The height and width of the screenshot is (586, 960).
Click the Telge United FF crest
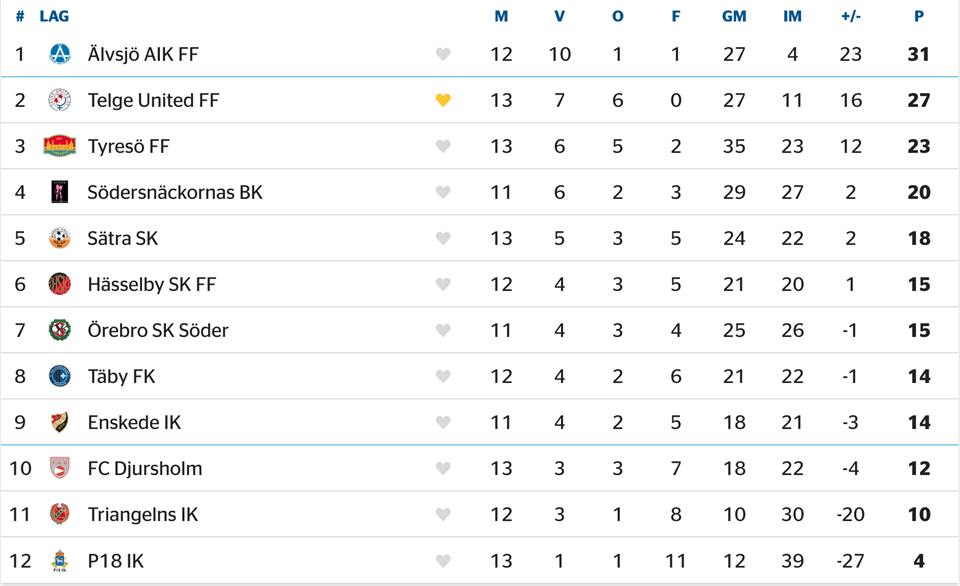(59, 100)
